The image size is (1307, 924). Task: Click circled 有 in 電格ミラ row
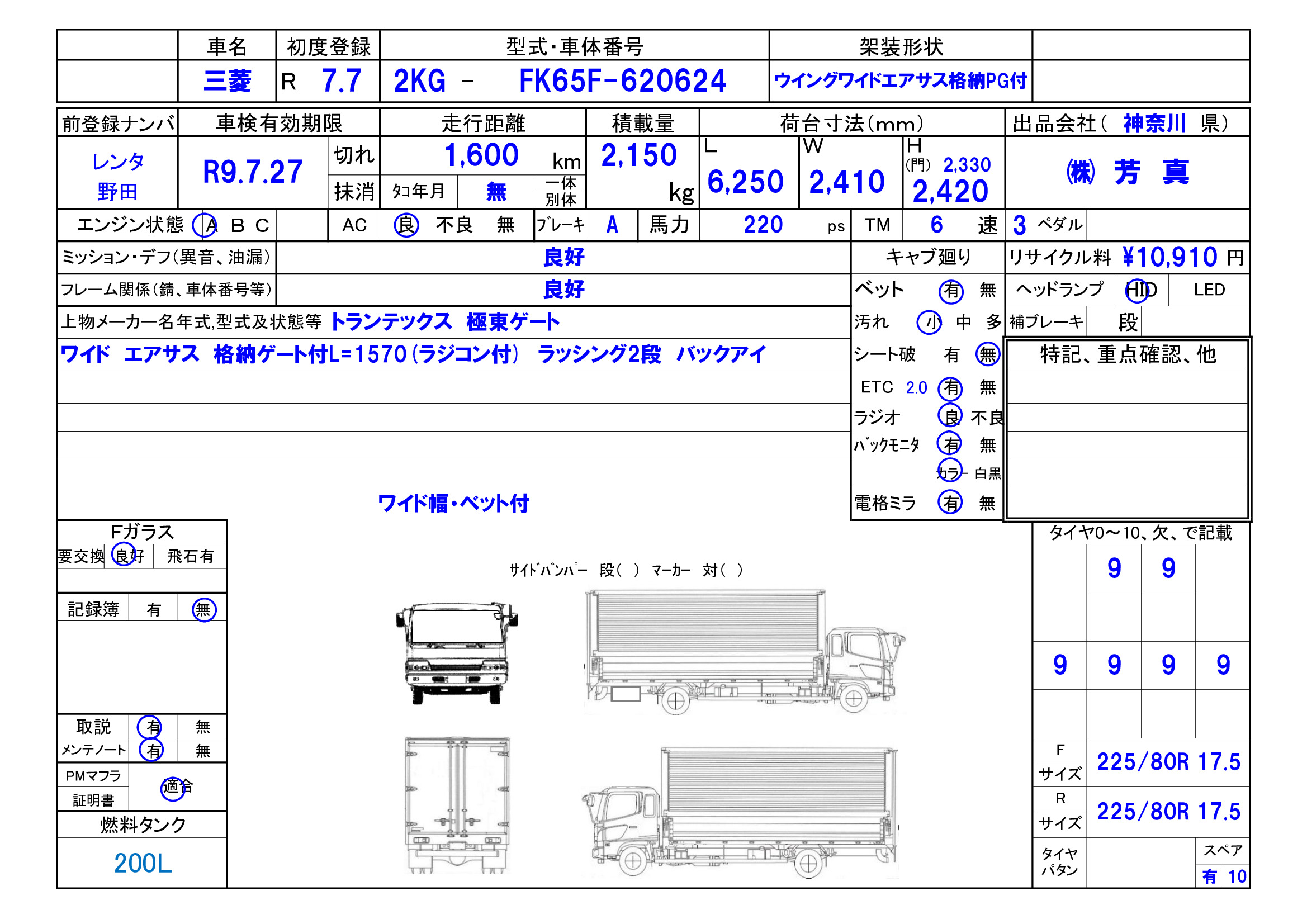coord(950,502)
